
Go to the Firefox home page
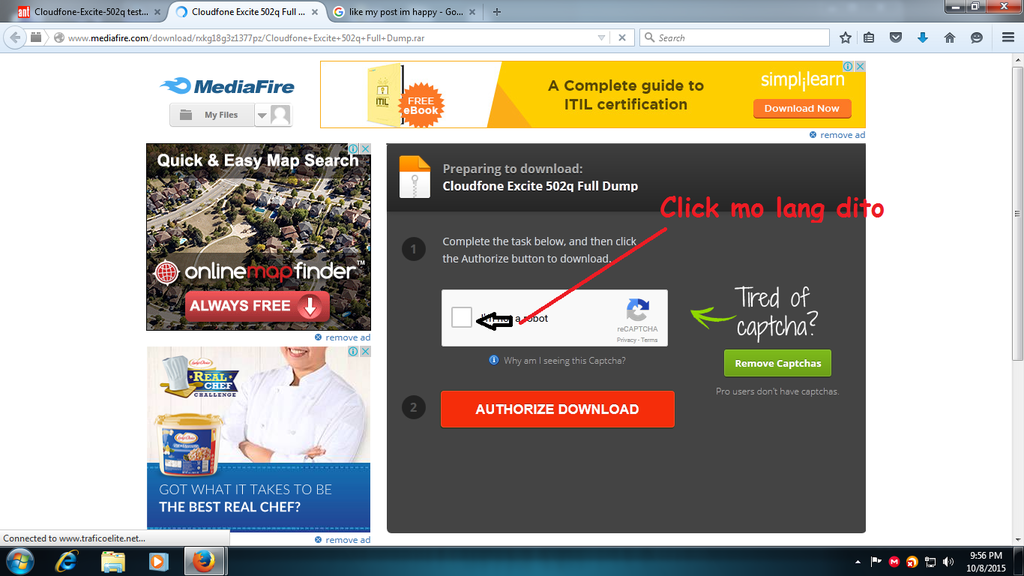click(949, 37)
